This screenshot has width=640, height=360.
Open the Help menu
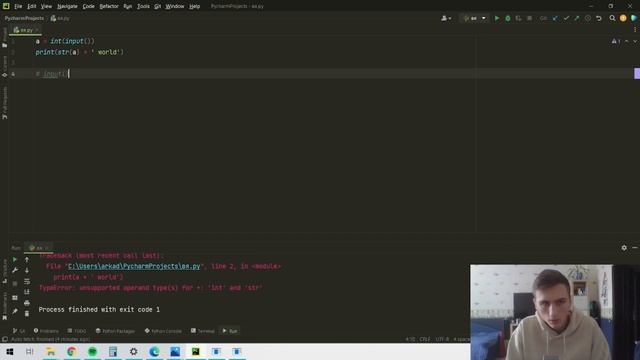(195, 6)
